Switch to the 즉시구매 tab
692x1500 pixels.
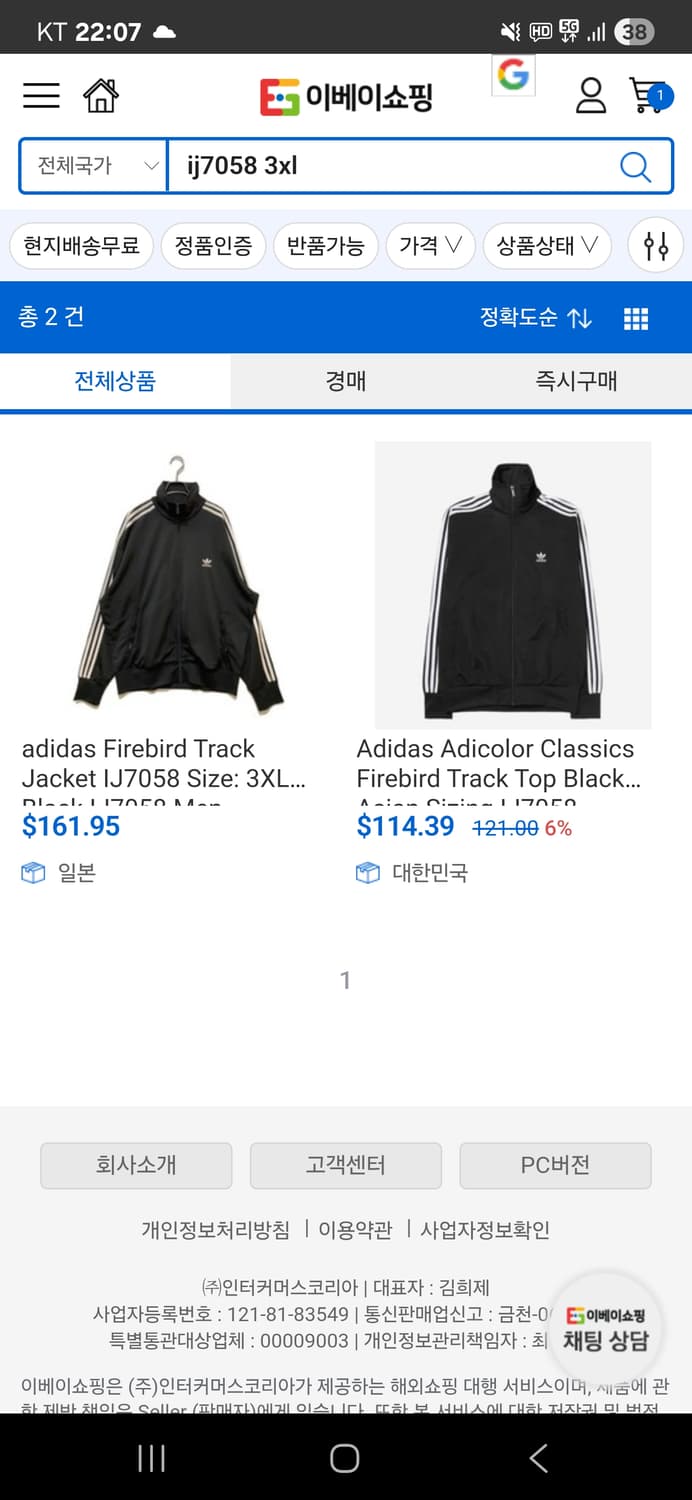[576, 381]
